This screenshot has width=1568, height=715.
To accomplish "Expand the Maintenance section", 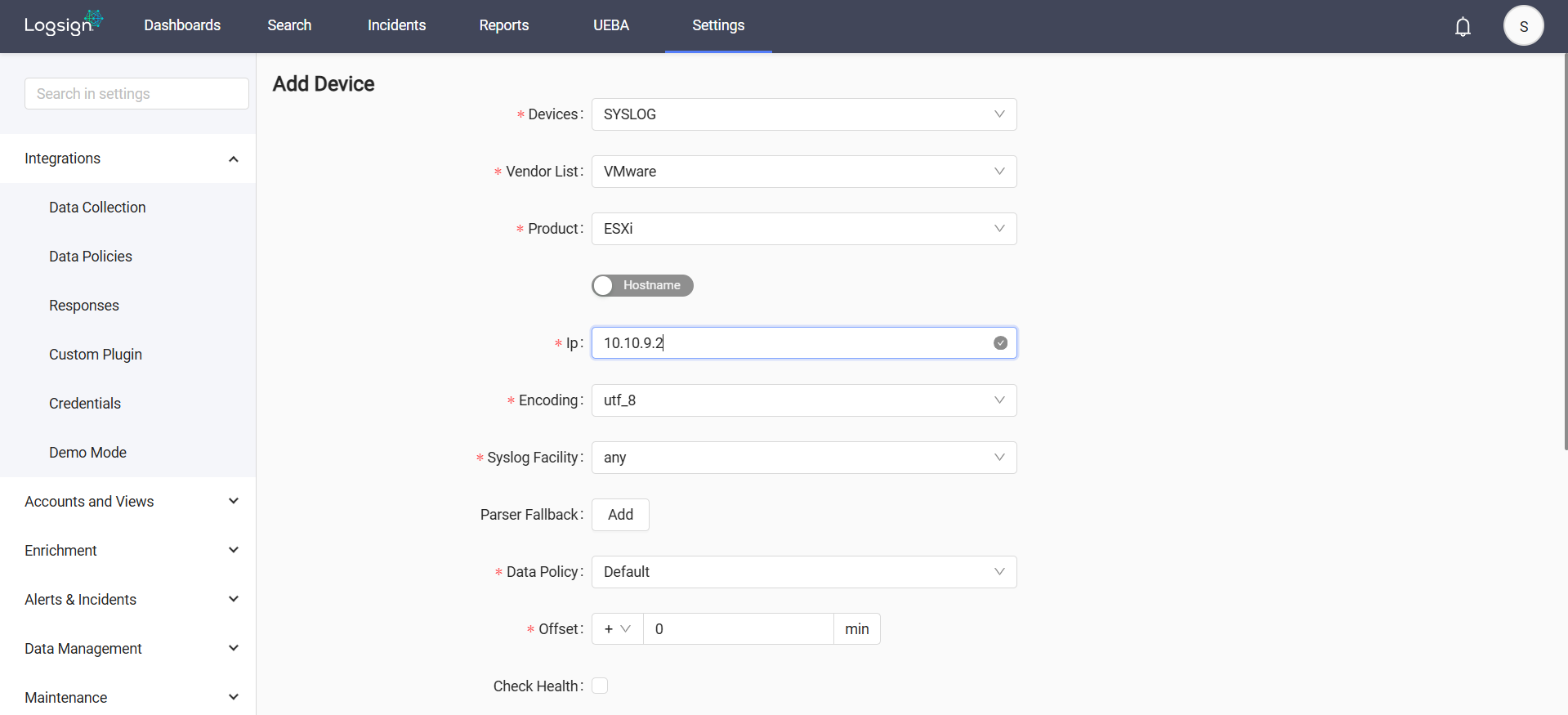I will click(127, 696).
